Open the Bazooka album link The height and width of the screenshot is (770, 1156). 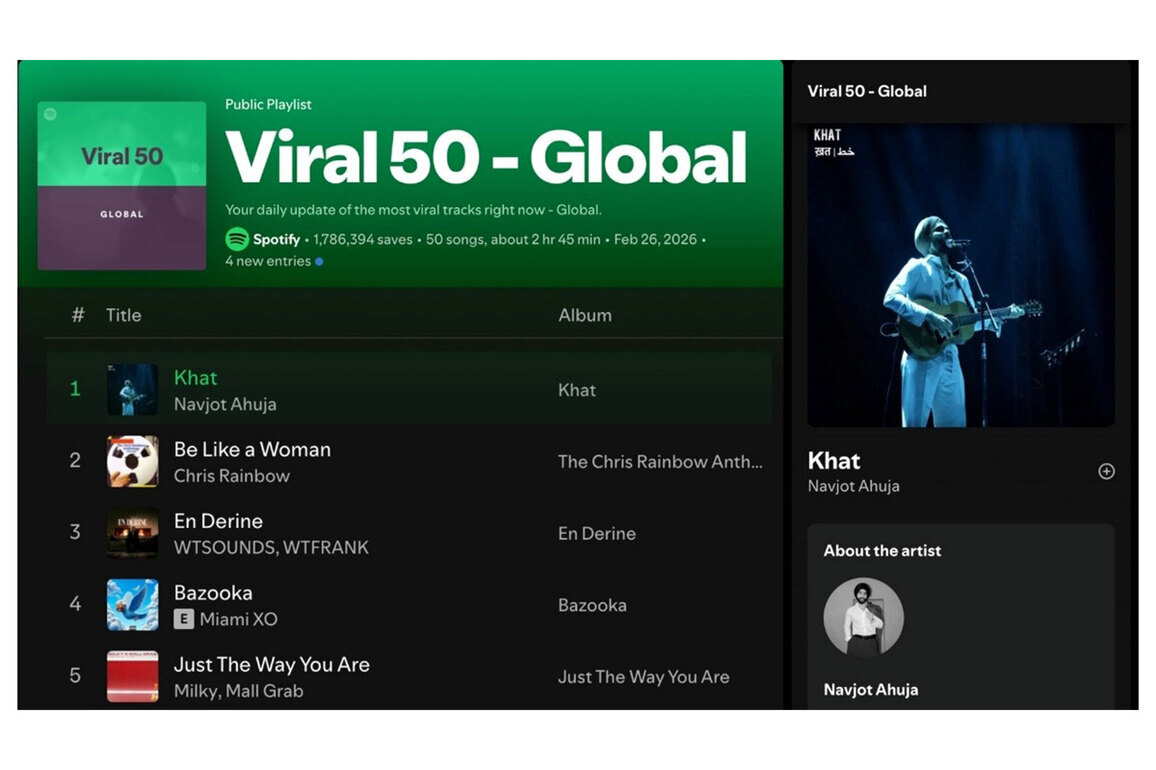[592, 605]
